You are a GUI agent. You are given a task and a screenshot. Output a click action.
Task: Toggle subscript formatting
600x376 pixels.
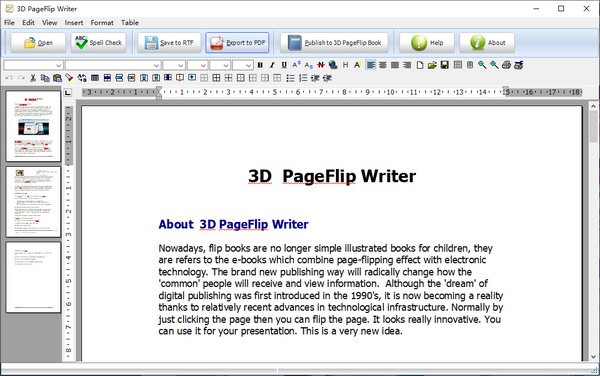[308, 65]
